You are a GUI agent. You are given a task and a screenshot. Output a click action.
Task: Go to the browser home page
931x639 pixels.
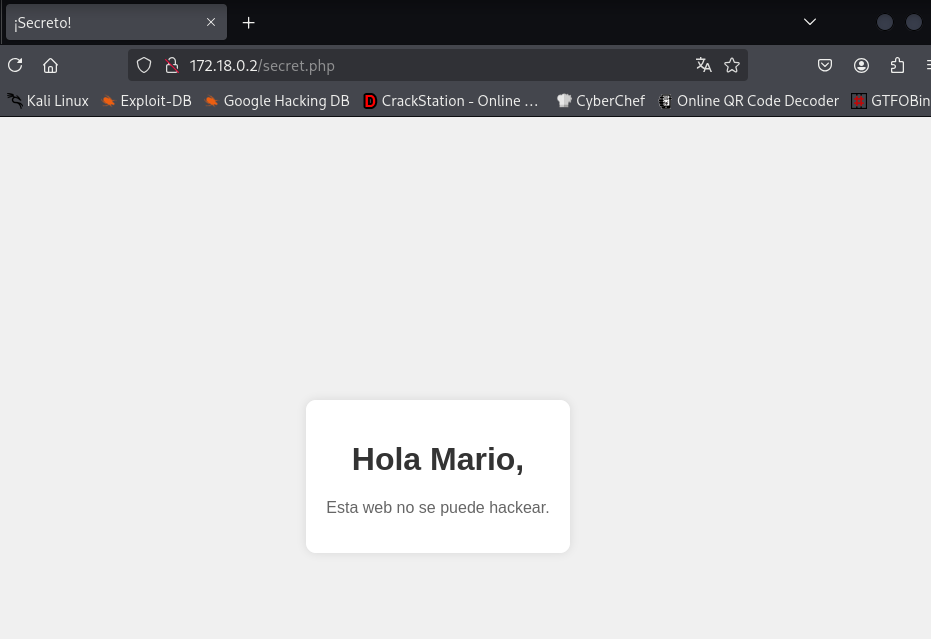[x=50, y=66]
